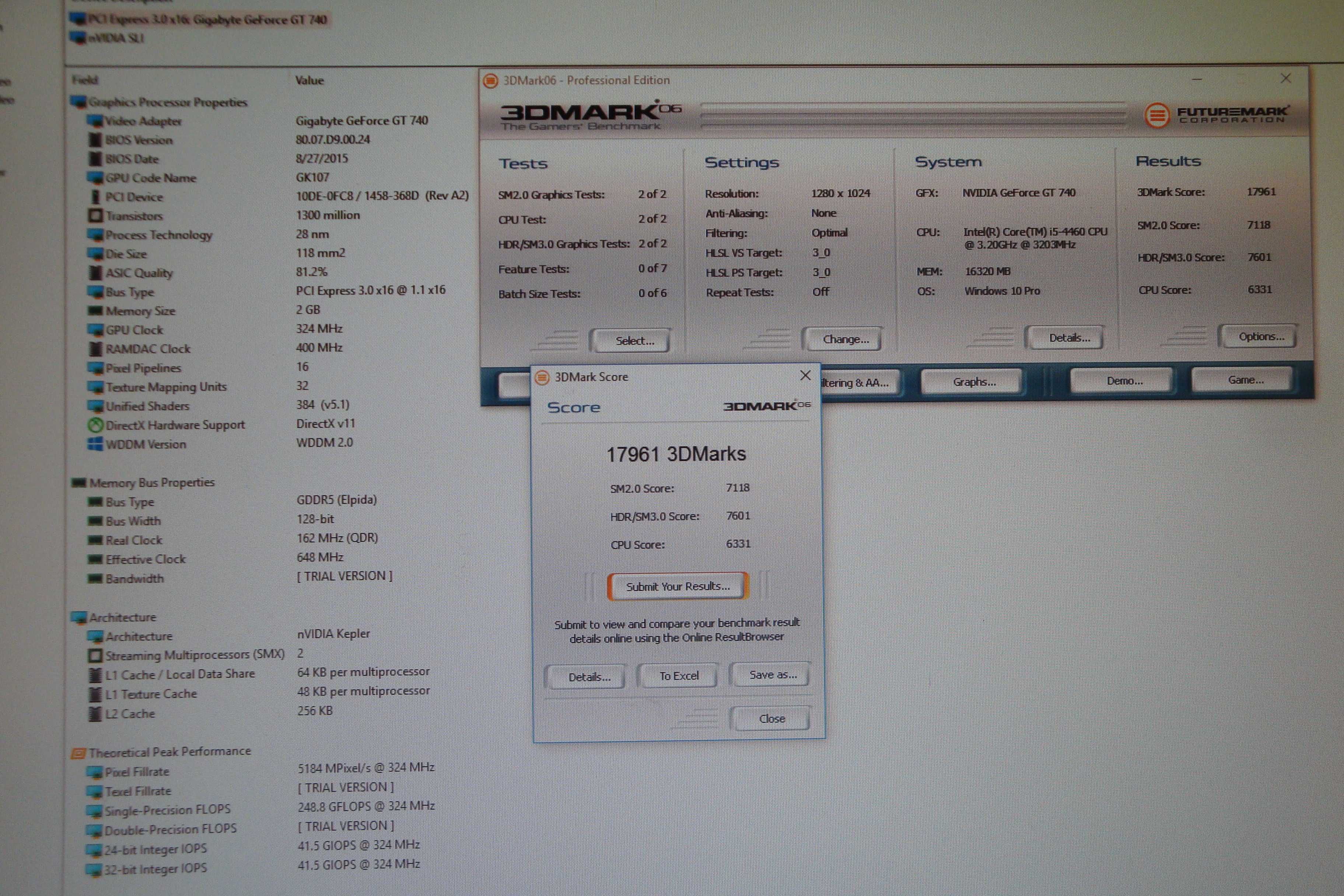Select the L1 Texture Cache row
The width and height of the screenshot is (1344, 896).
tap(258, 693)
